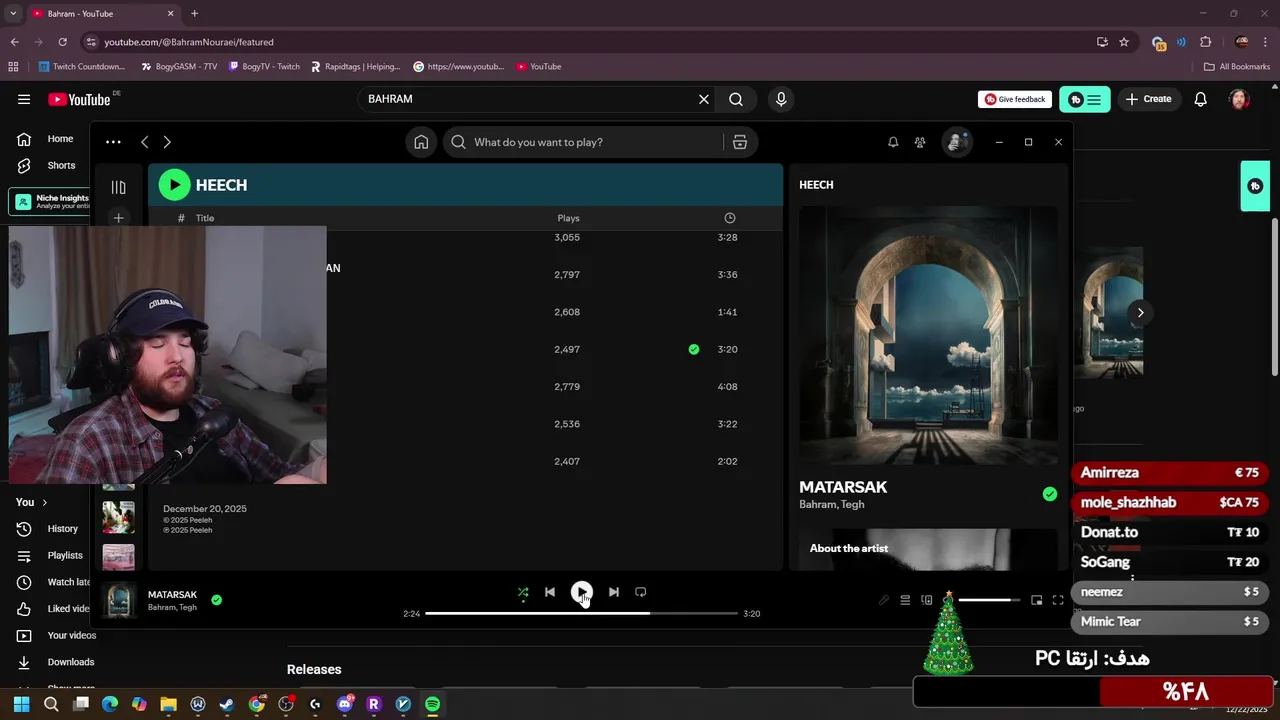Adjust the Spotify volume slider
The width and height of the screenshot is (1280, 720).
pos(989,600)
